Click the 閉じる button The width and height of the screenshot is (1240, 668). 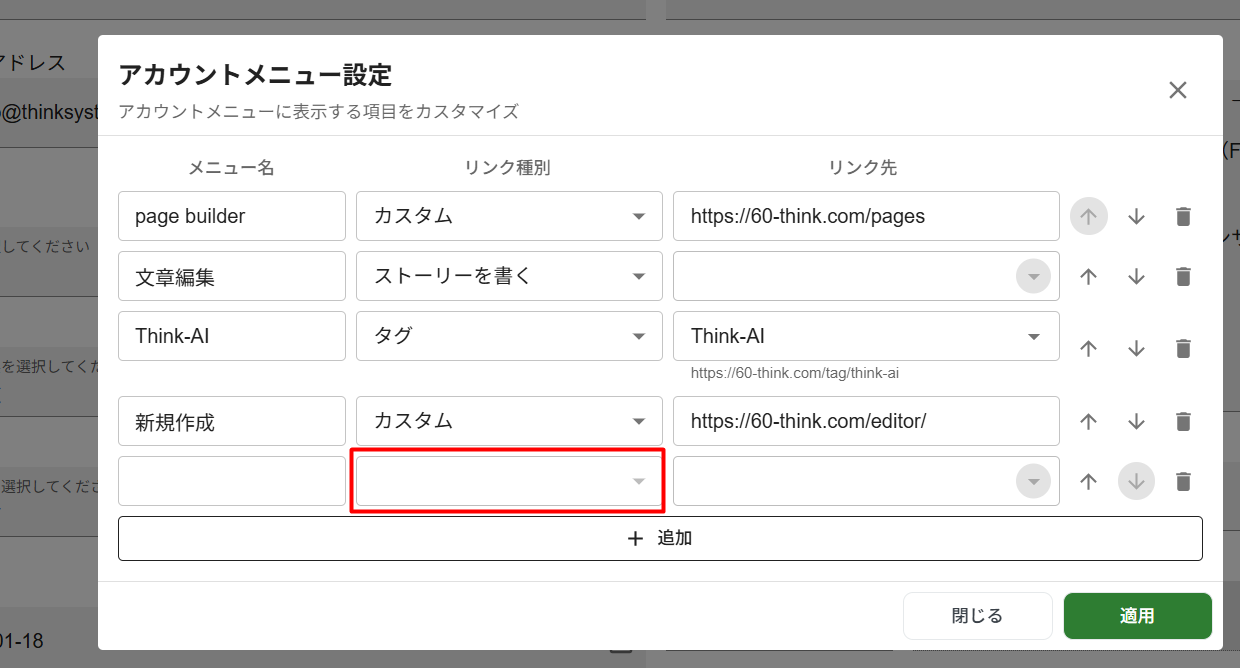tap(977, 616)
